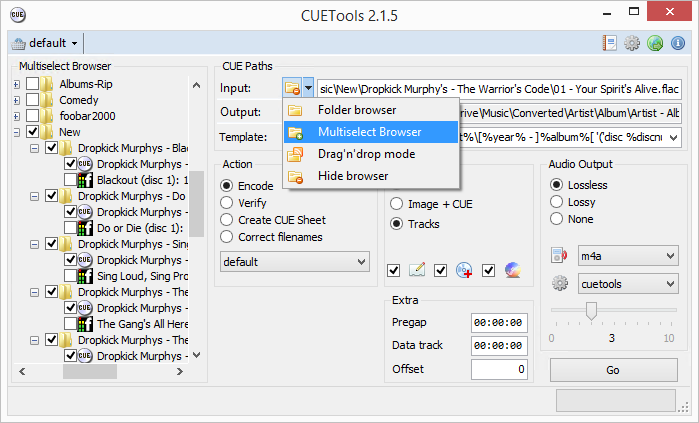Select the Verify action
Viewport: 699px width, 423px height.
[x=243, y=203]
